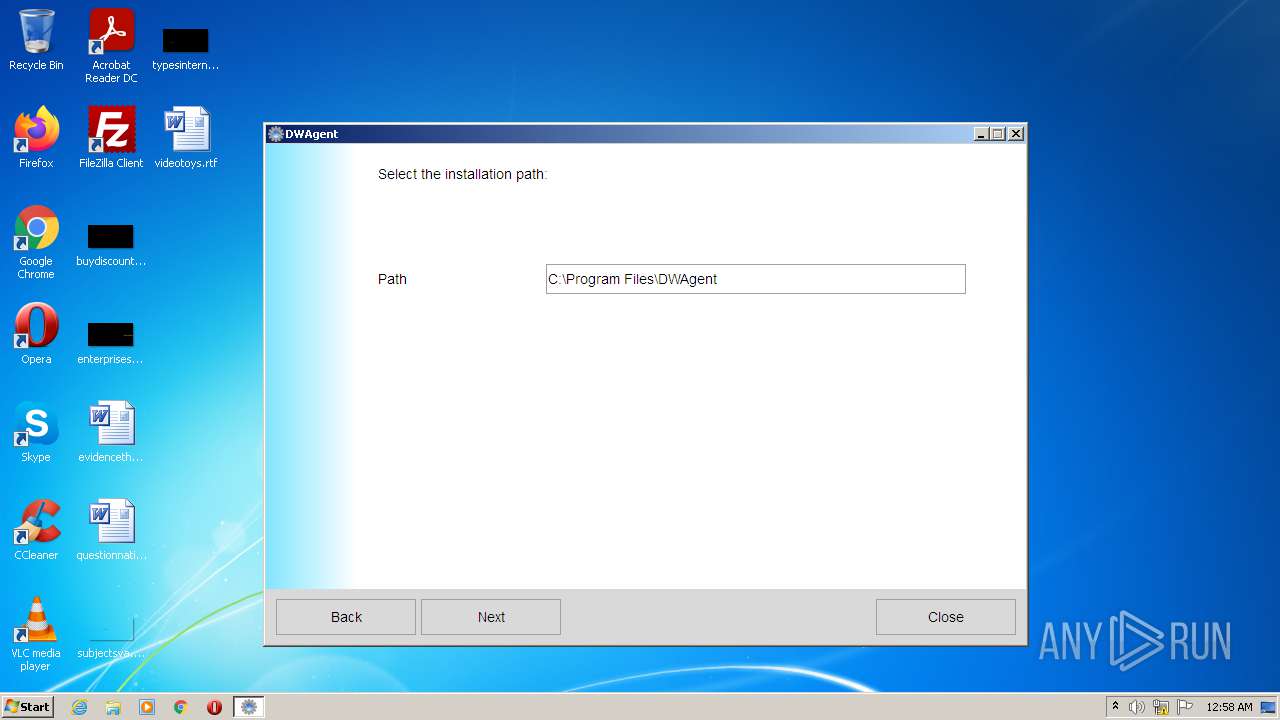The width and height of the screenshot is (1280, 720).
Task: Show hidden system tray icons
Action: pos(1116,707)
